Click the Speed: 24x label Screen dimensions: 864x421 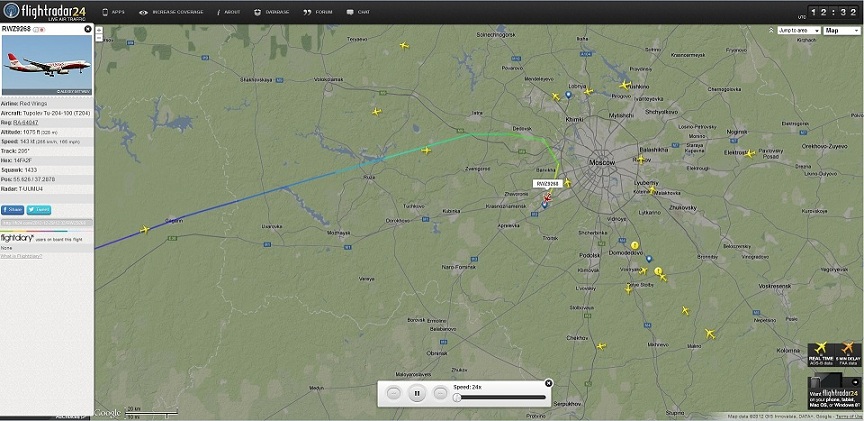coord(467,387)
